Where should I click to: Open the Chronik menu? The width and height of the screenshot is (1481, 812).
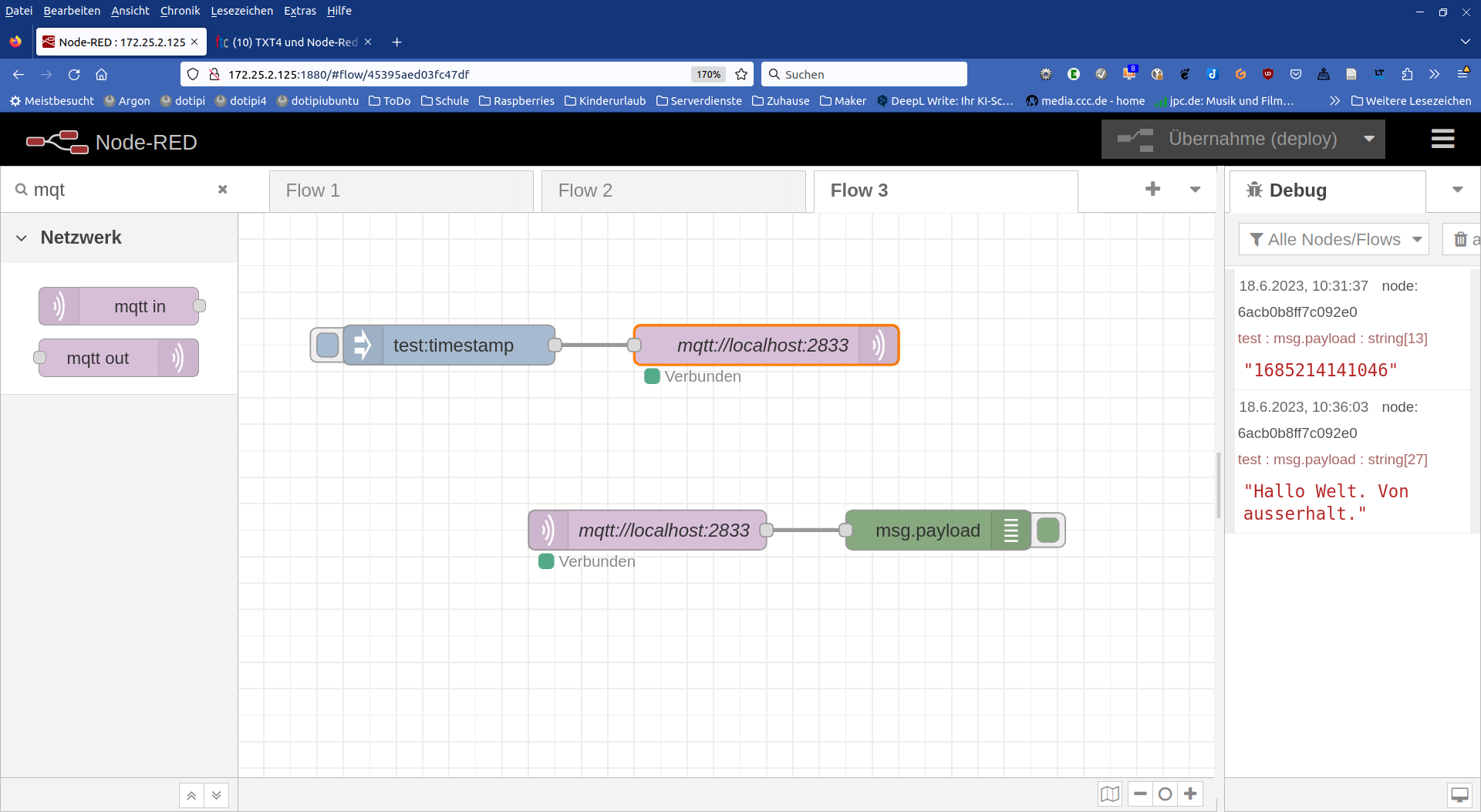coord(180,11)
